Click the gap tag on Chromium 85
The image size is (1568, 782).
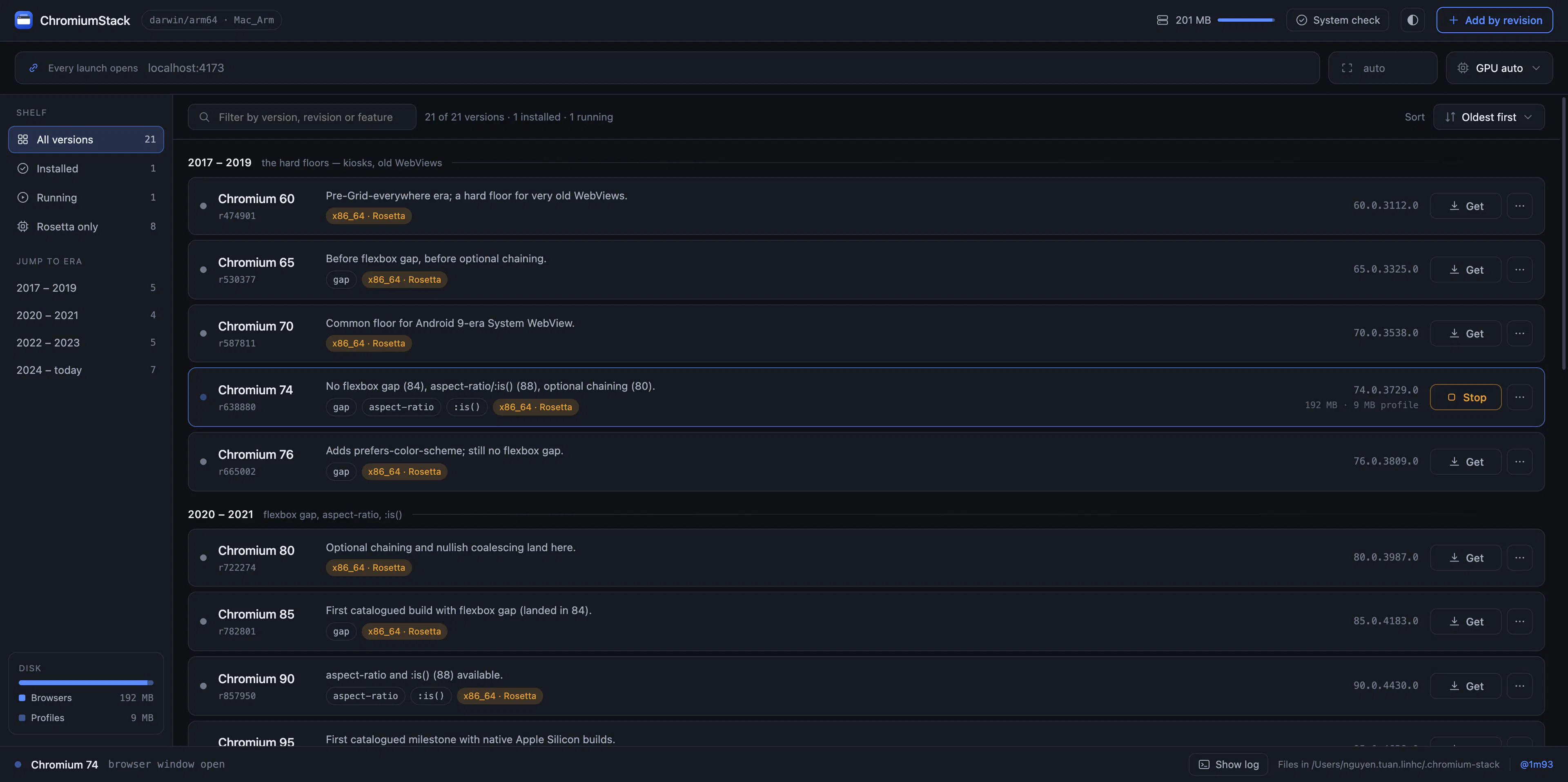tap(341, 632)
